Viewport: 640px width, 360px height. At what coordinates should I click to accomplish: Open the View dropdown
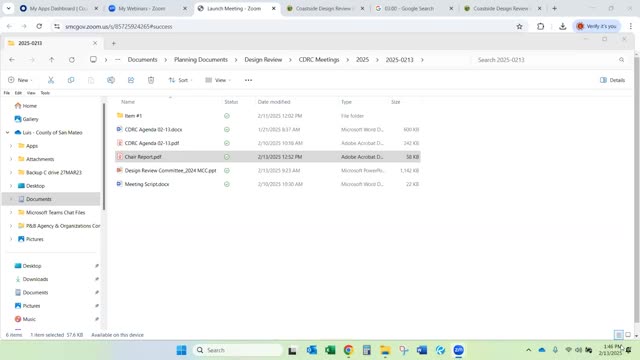click(x=218, y=80)
